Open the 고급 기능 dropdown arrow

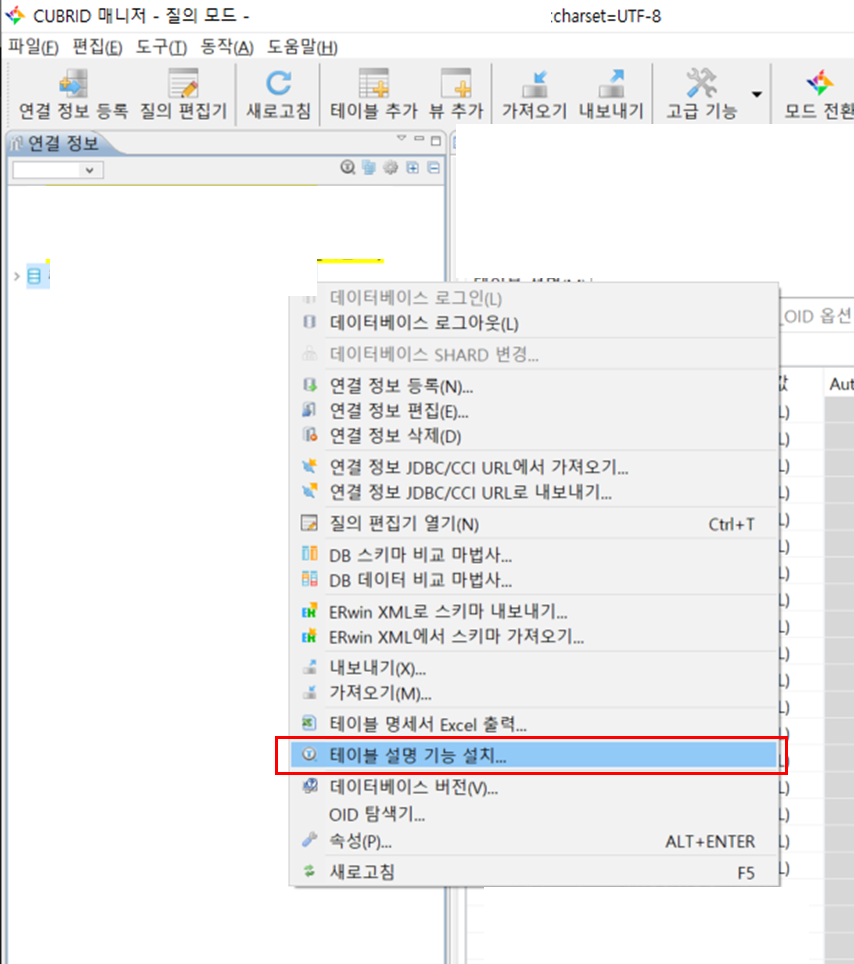pos(757,94)
